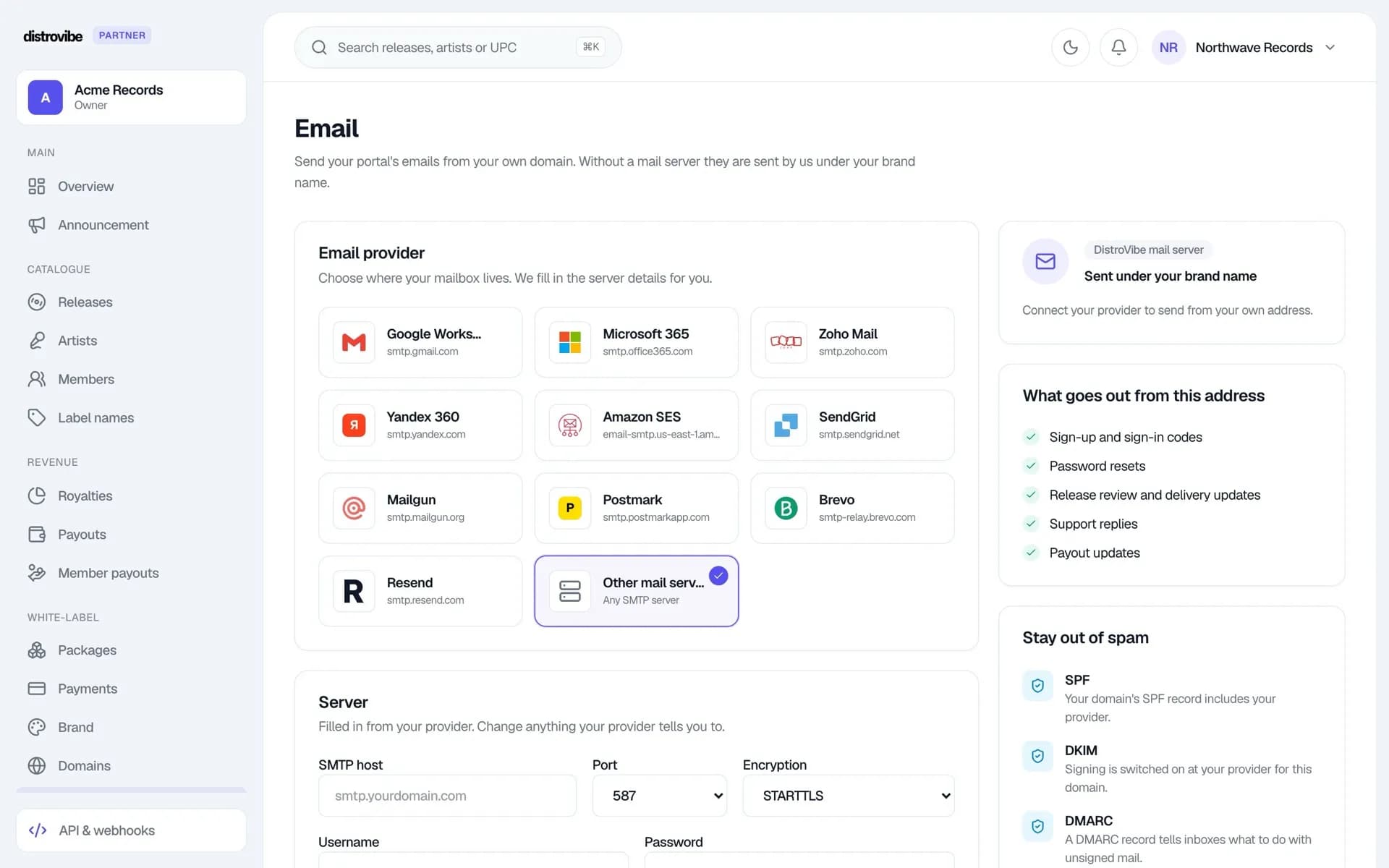Expand the Northwave Records account chevron

[1330, 48]
